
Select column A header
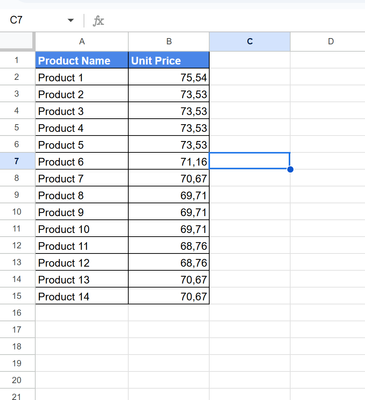click(x=82, y=41)
